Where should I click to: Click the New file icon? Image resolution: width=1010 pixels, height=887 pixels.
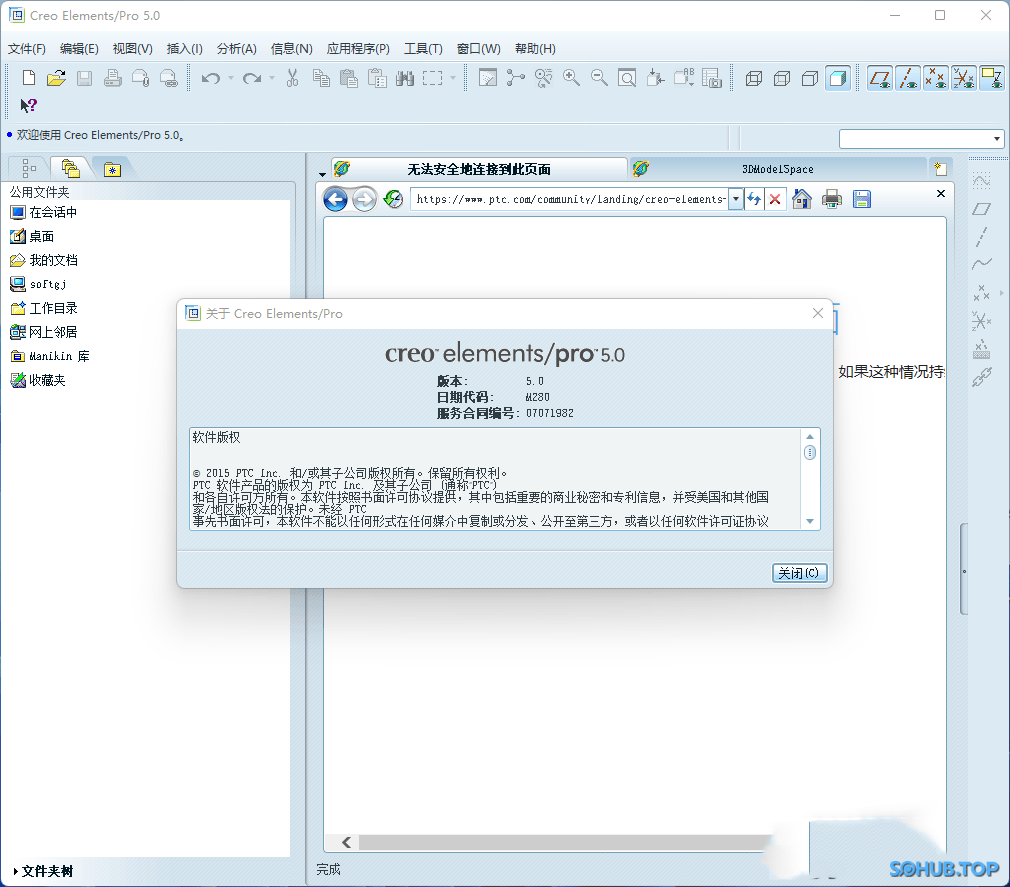[29, 78]
